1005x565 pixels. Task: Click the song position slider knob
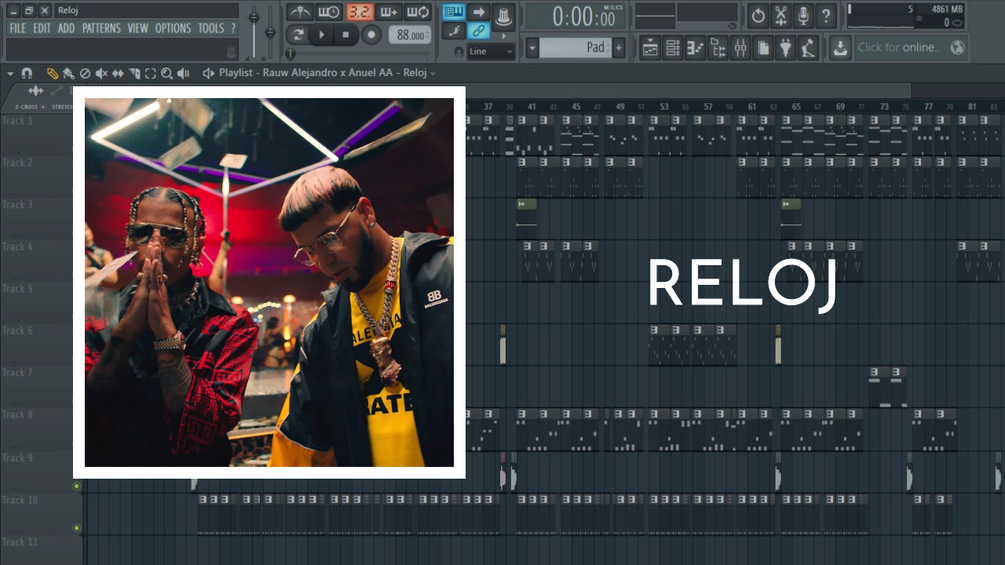point(290,54)
